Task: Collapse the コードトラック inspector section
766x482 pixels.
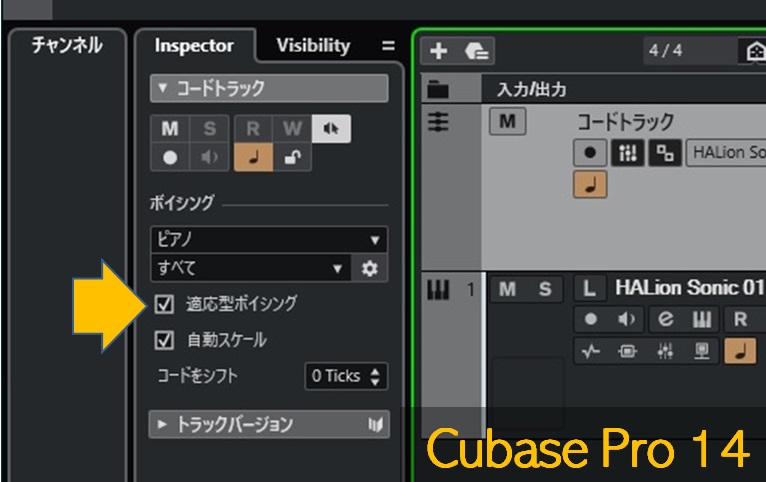Action: 269,88
